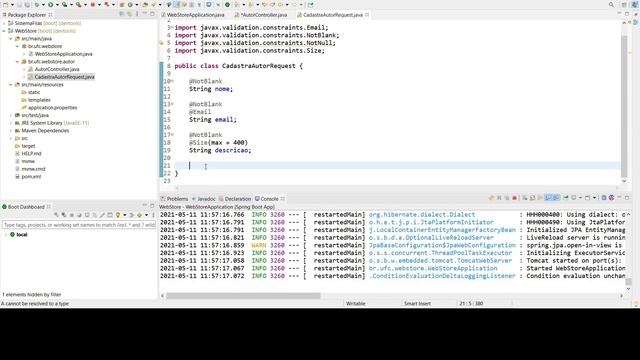This screenshot has width=640, height=360.
Task: Click the 'Smart Insert' status bar entry
Action: (x=417, y=304)
